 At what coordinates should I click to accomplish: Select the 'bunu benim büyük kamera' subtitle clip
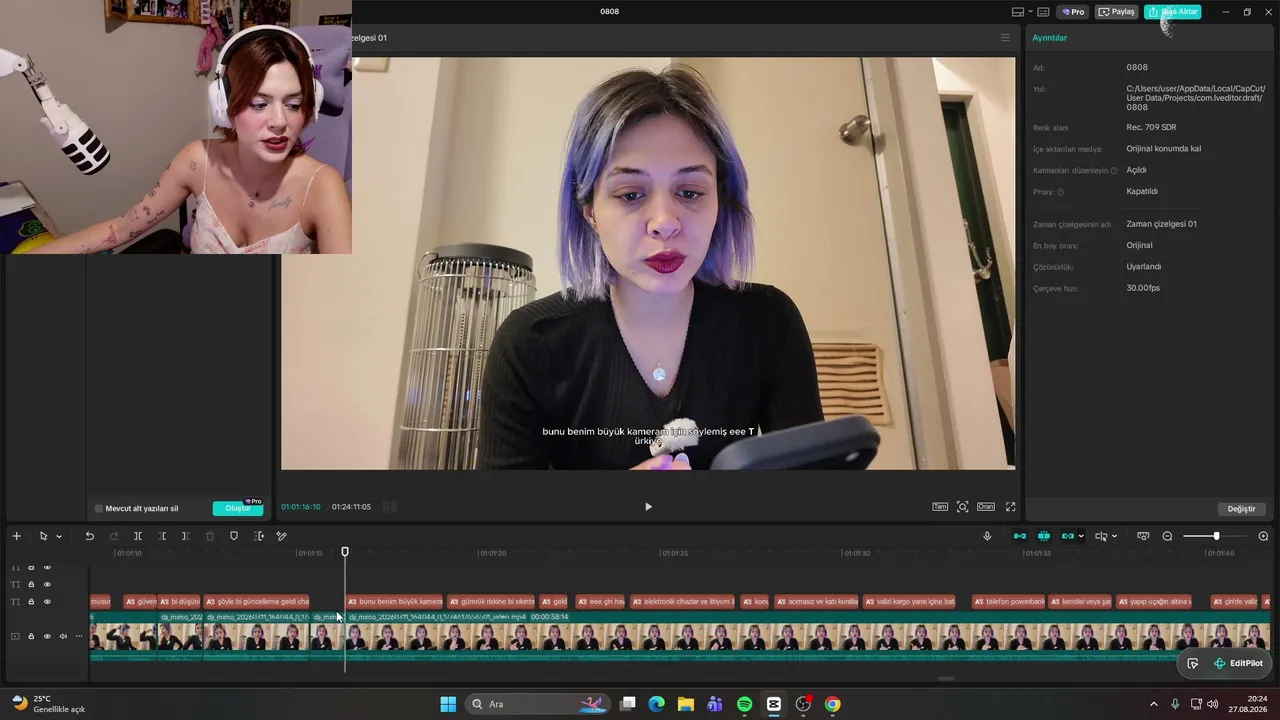394,602
